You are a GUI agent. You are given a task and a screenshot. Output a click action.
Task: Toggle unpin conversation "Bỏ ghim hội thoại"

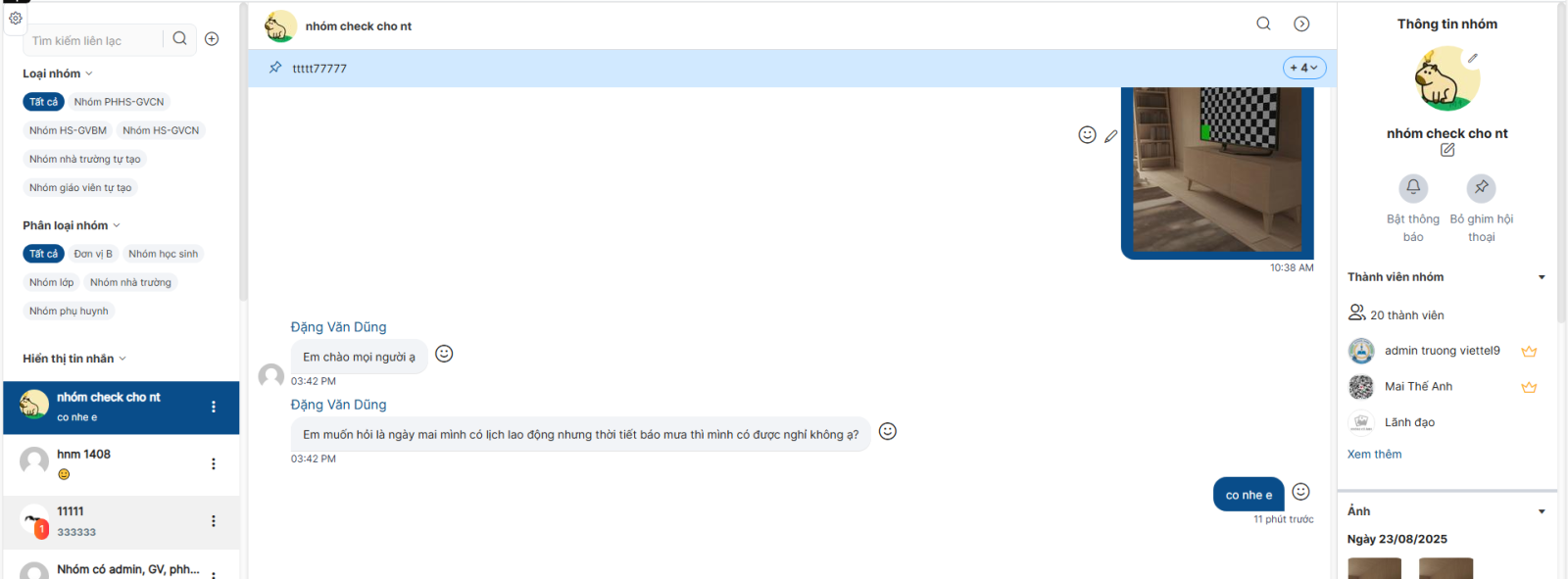pos(1481,187)
